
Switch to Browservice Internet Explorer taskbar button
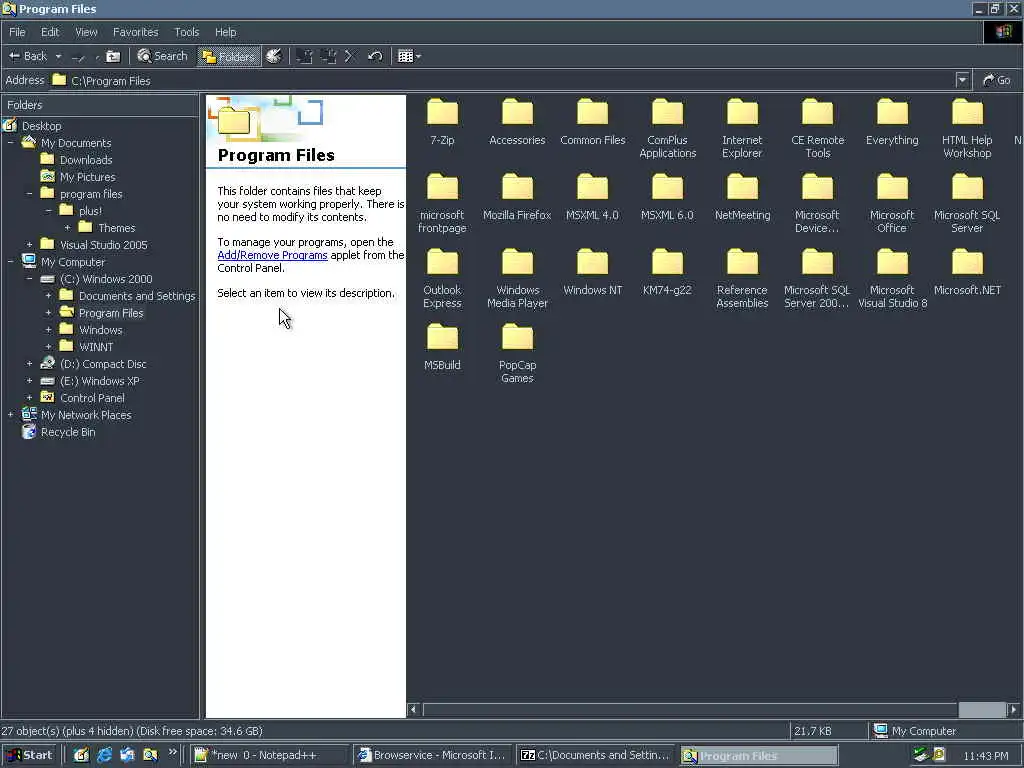point(432,755)
